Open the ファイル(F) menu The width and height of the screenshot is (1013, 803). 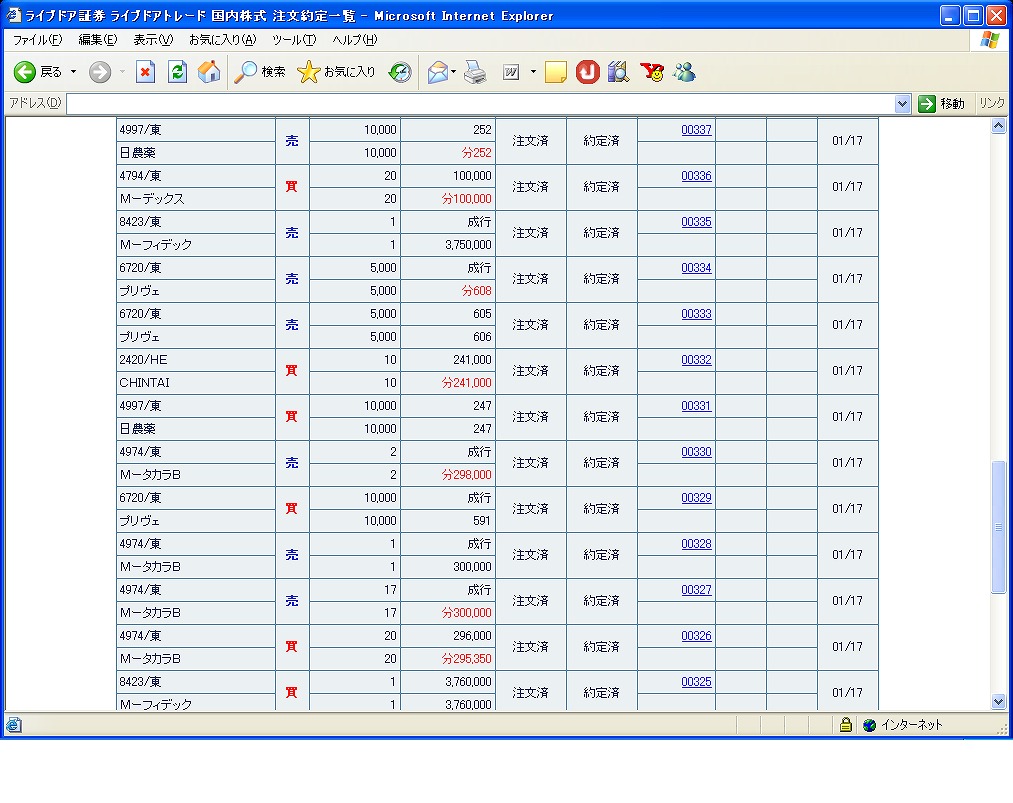tap(37, 40)
